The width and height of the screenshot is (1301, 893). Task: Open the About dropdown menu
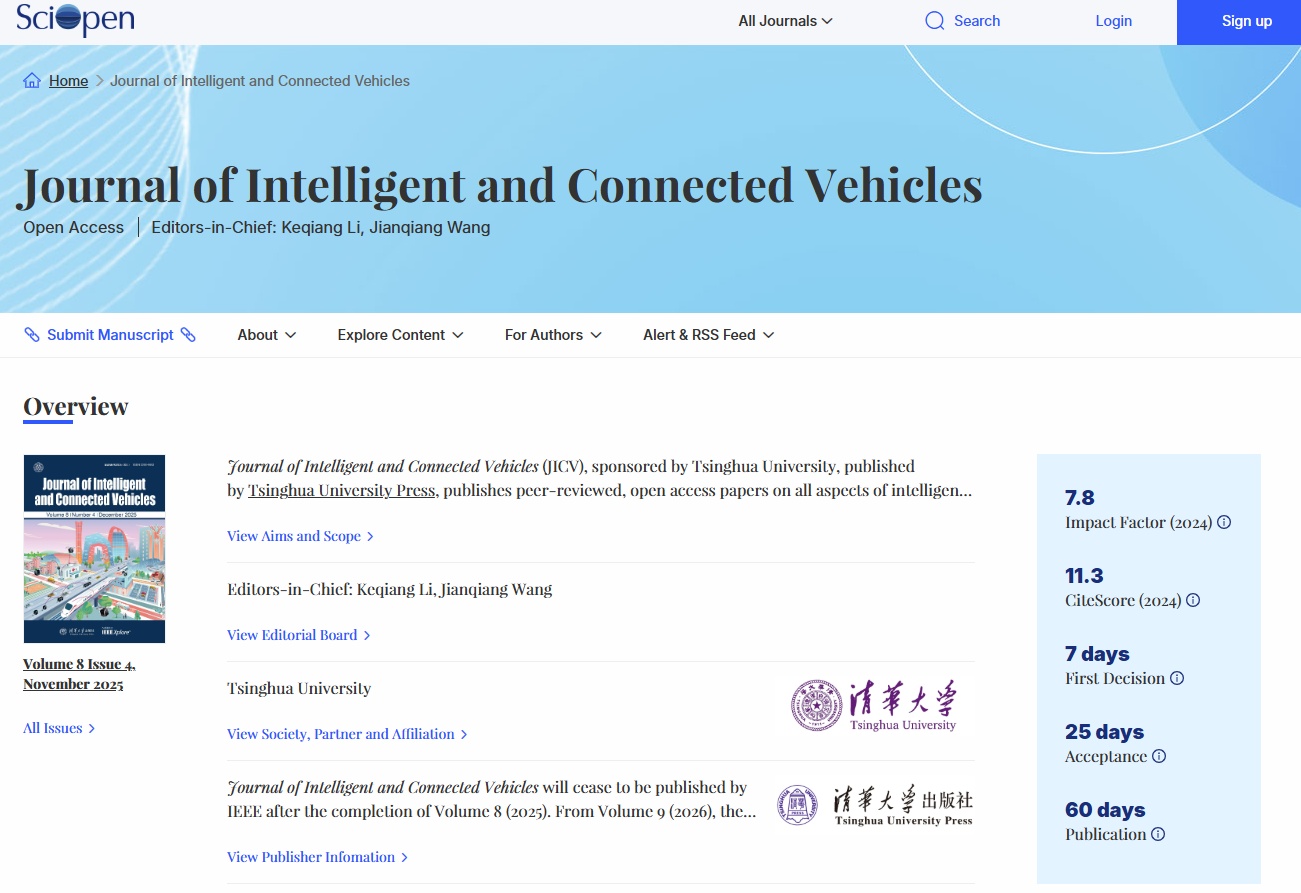(x=267, y=335)
